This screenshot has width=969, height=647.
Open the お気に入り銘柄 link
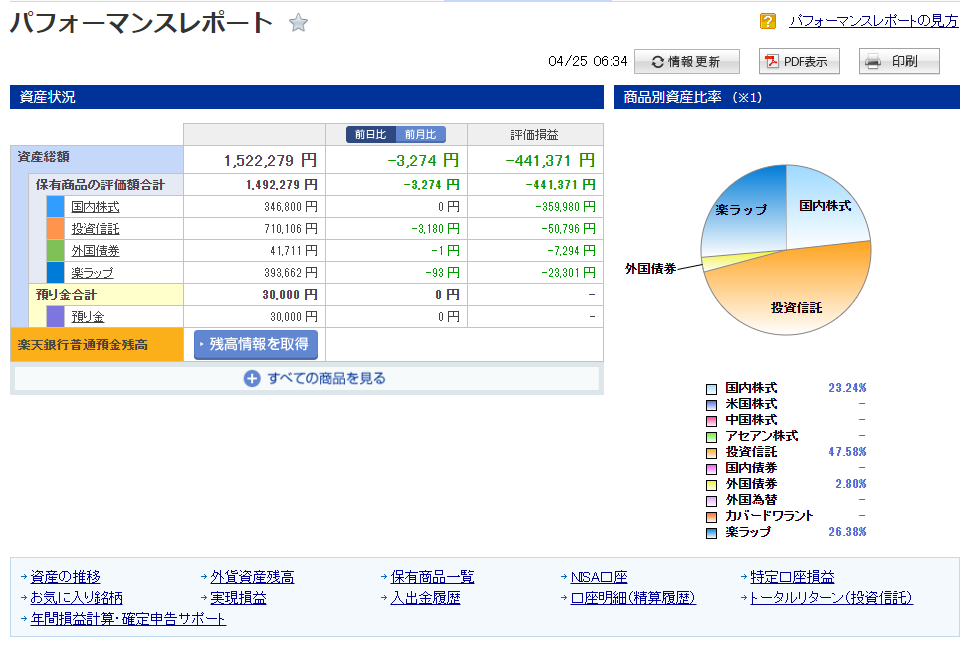pos(77,598)
